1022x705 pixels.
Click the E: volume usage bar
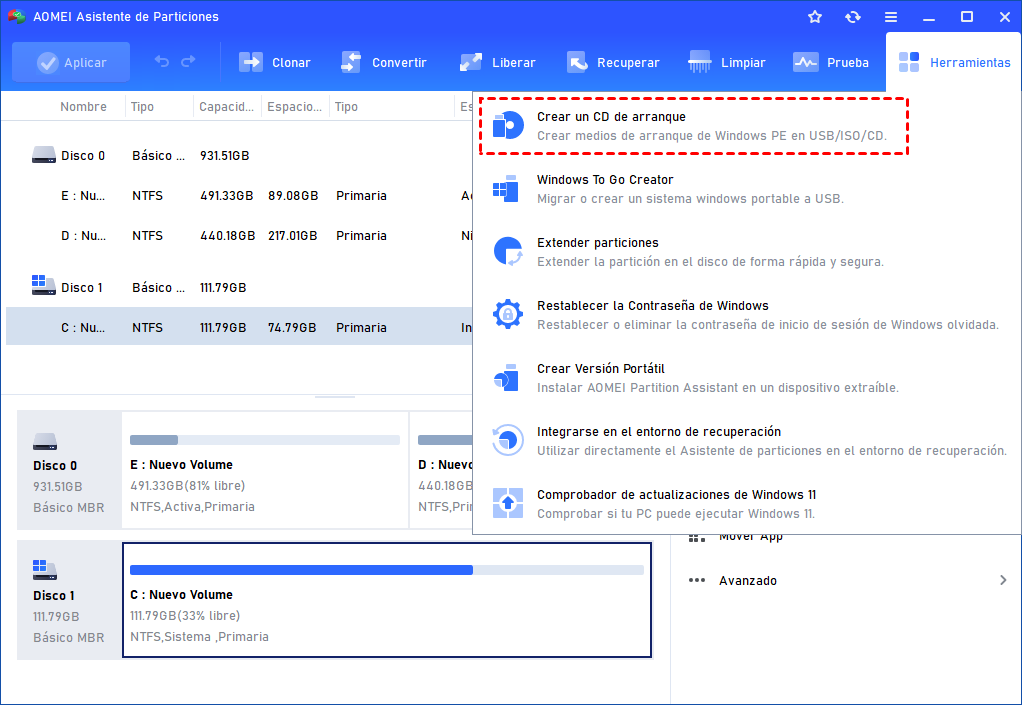(265, 440)
